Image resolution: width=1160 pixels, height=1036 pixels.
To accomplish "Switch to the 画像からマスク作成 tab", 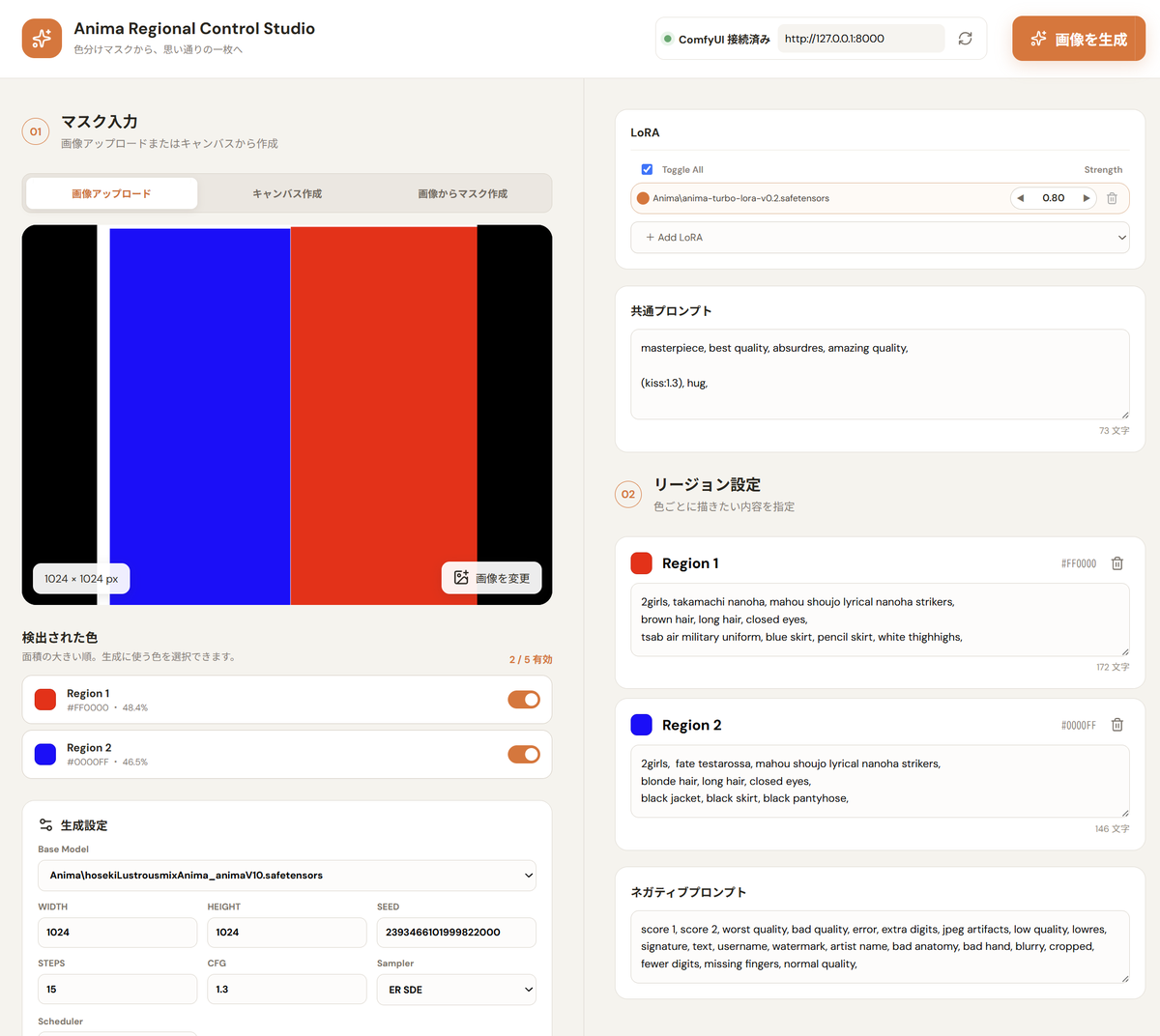I will tap(463, 193).
